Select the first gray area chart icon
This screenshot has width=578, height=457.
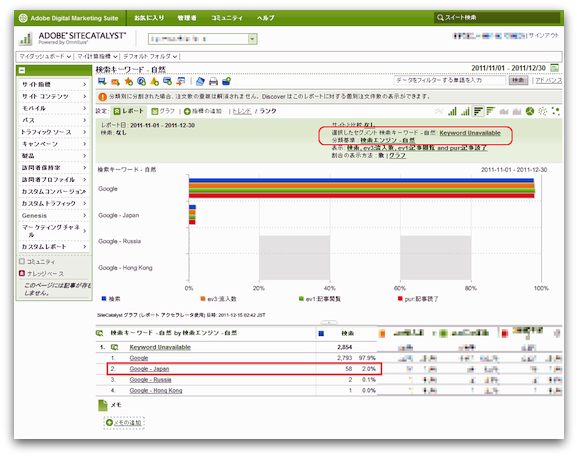504,111
